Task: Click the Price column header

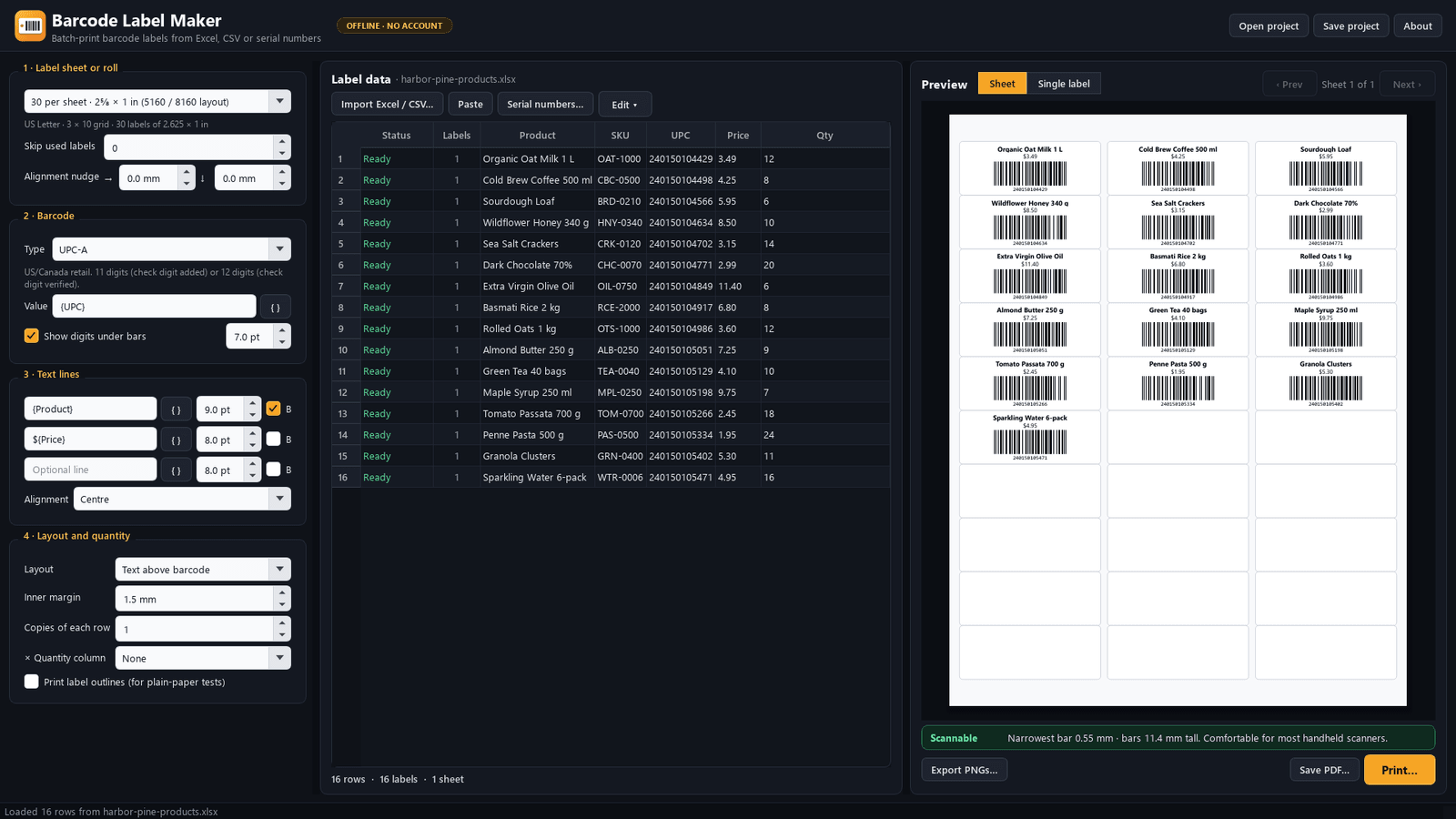Action: (x=738, y=135)
